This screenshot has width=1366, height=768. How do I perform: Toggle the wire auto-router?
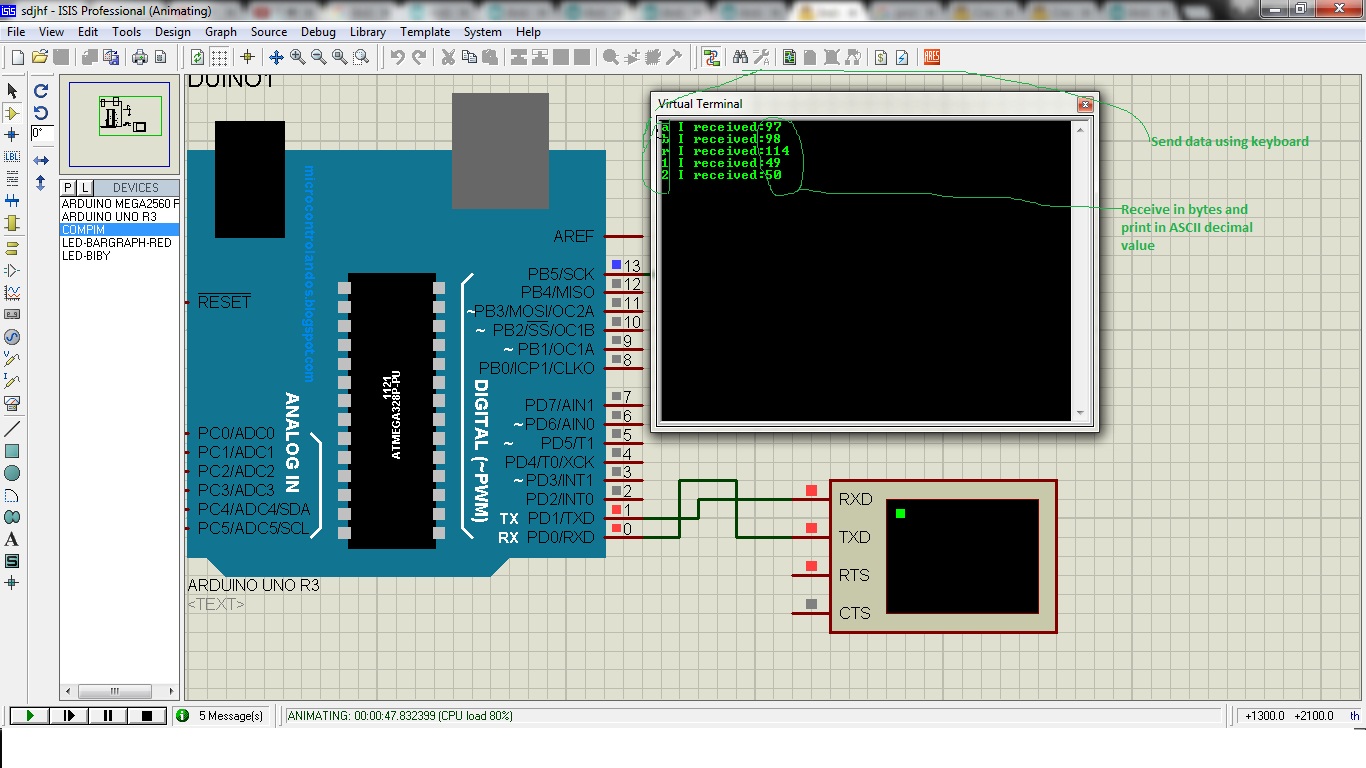click(x=711, y=57)
